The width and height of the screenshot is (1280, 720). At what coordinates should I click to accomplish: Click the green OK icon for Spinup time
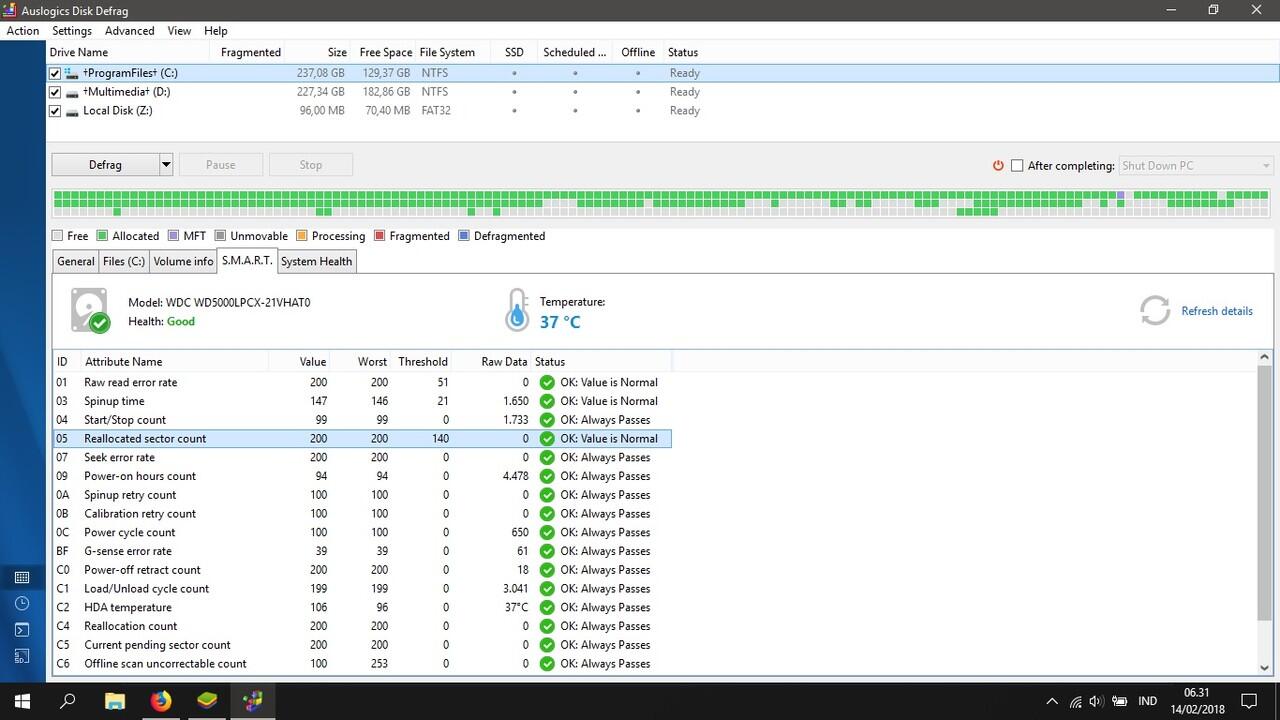coord(547,401)
